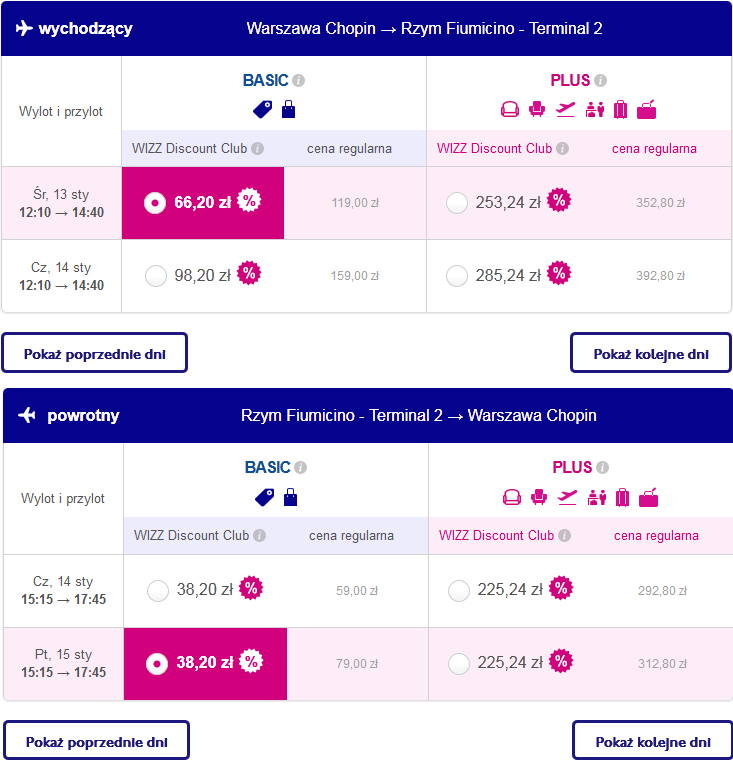This screenshot has width=733, height=760.
Task: Select the 98,20 zł BASIC fare for 14 sty
Action: tap(156, 276)
